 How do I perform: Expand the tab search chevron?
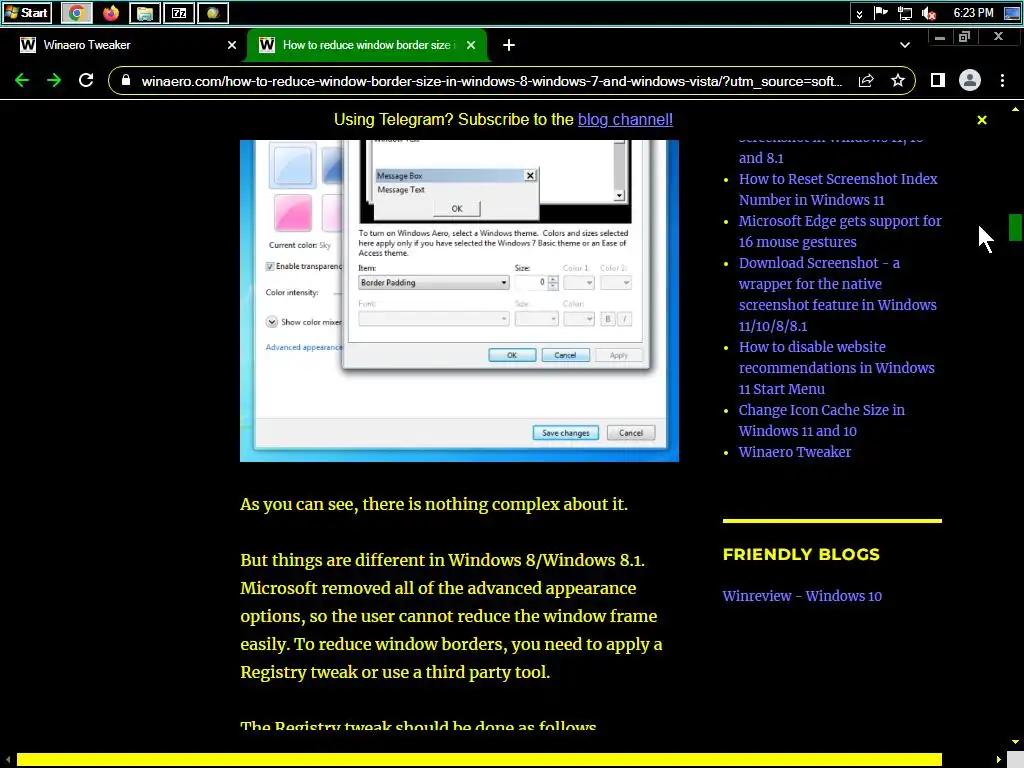tap(904, 45)
